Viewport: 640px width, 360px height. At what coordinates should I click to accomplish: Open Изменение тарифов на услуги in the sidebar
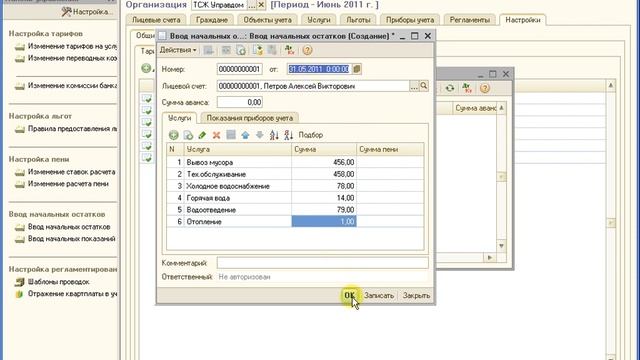67,47
